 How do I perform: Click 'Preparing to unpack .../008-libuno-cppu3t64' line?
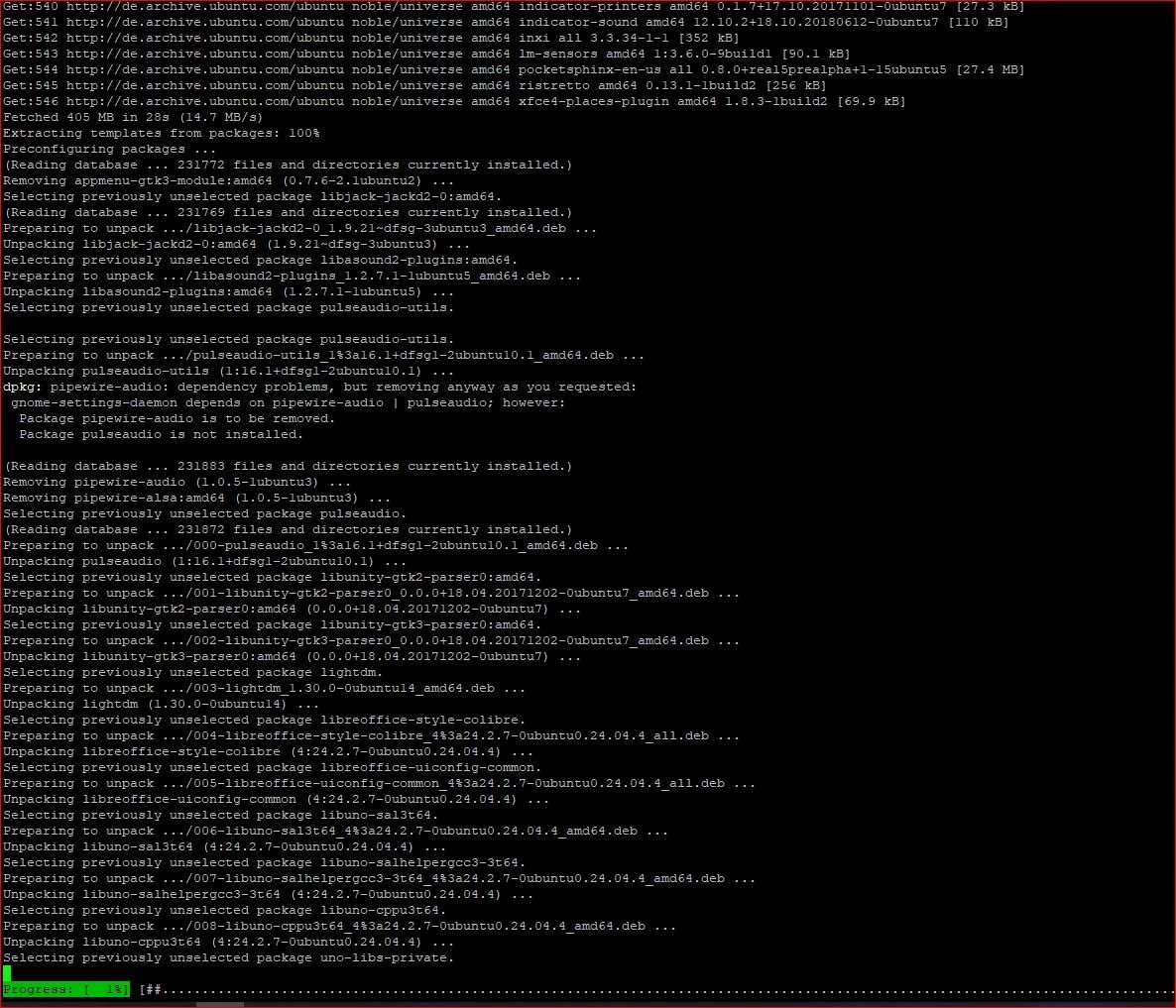[340, 927]
